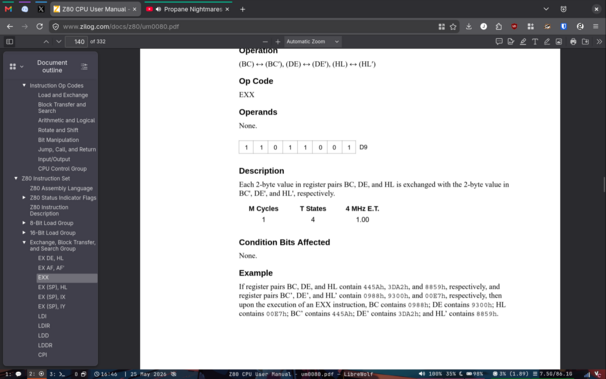Select the highlight annotation tool

523,41
